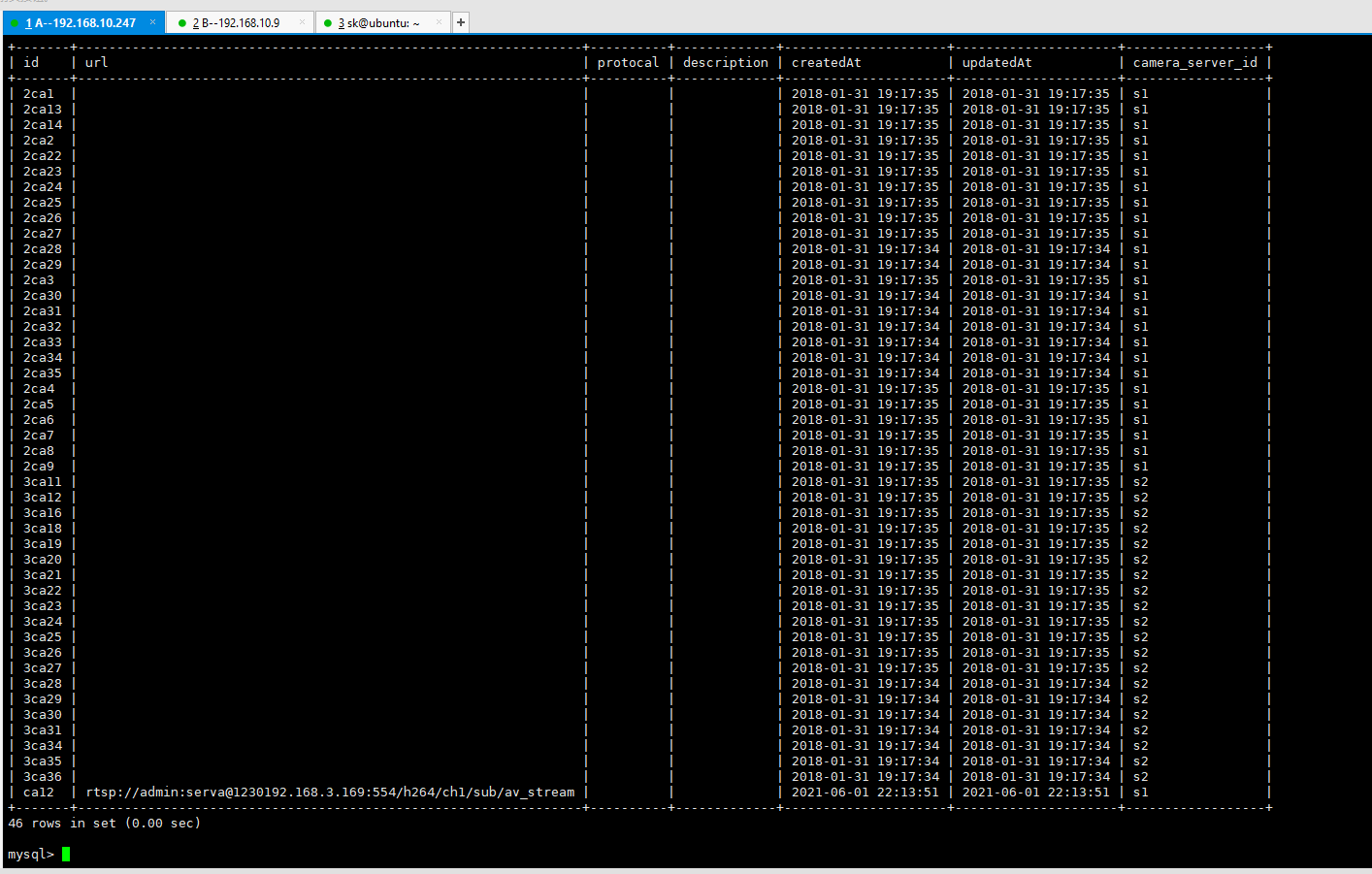Select updatedAt timestamp in row 3ca19

[1035, 543]
